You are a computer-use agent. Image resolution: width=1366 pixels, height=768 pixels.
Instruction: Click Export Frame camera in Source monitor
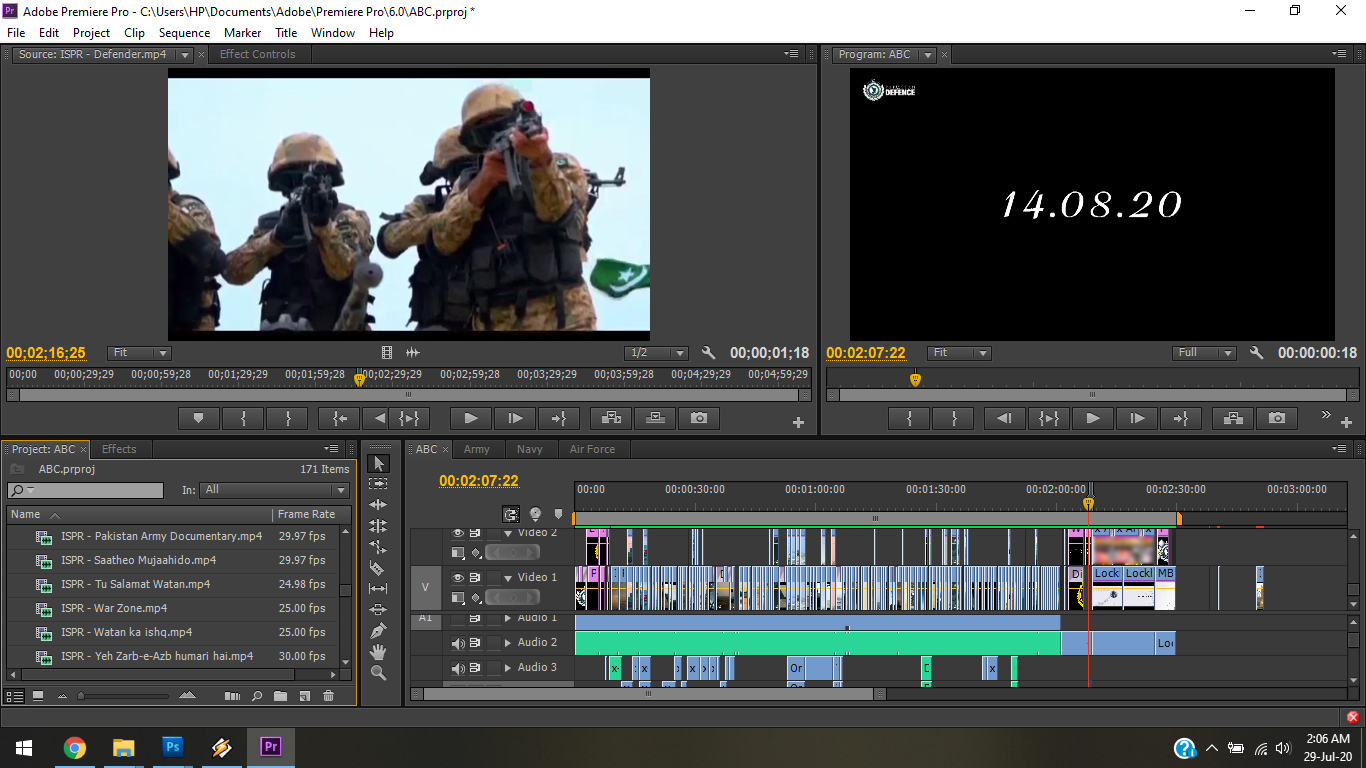tap(699, 418)
